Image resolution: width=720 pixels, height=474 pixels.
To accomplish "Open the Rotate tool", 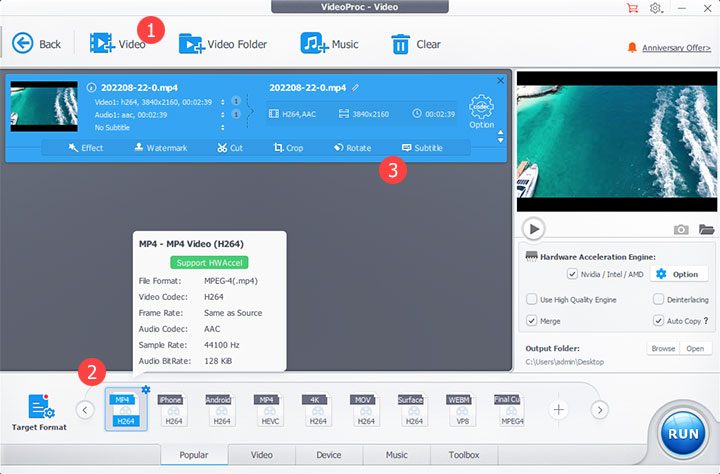I will click(x=353, y=148).
